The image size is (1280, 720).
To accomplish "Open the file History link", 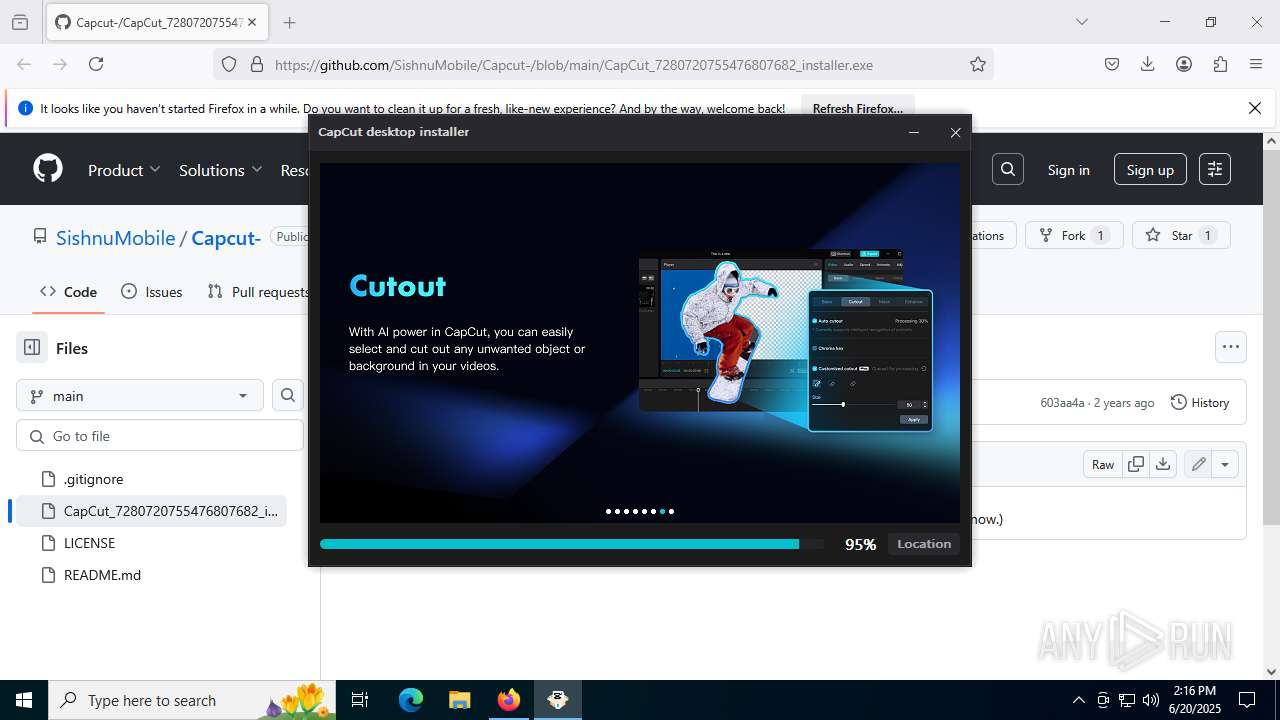I will coord(1199,402).
